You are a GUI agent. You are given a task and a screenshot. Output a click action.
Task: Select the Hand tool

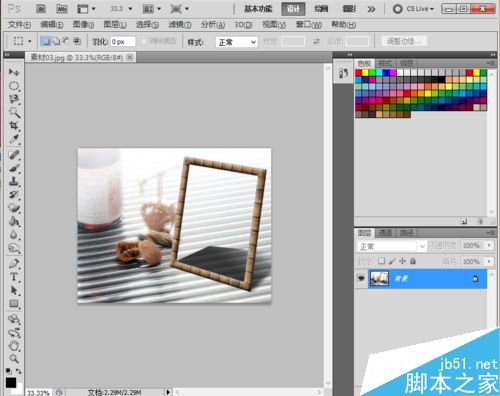pyautogui.click(x=14, y=346)
